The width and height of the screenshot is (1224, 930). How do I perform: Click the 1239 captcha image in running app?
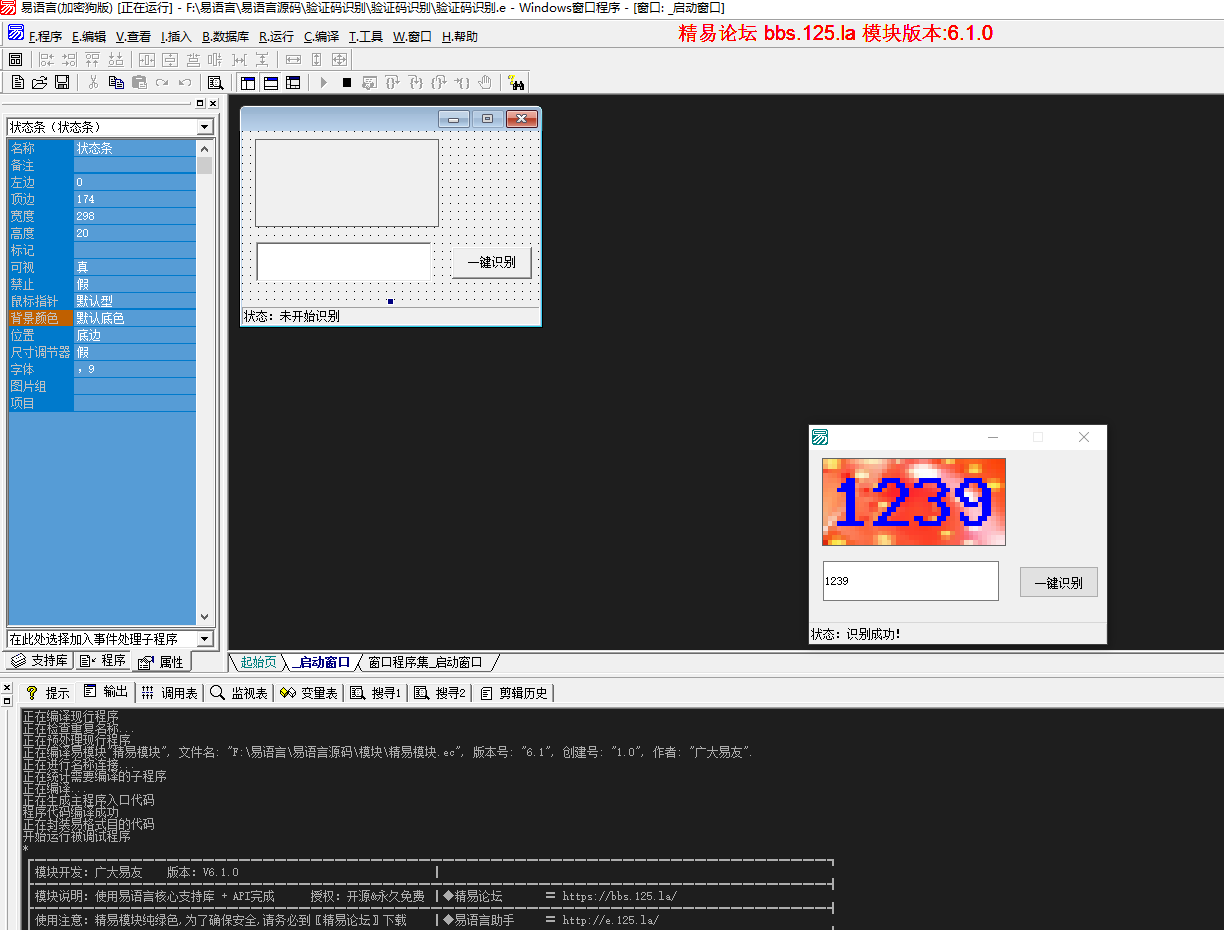(x=914, y=502)
